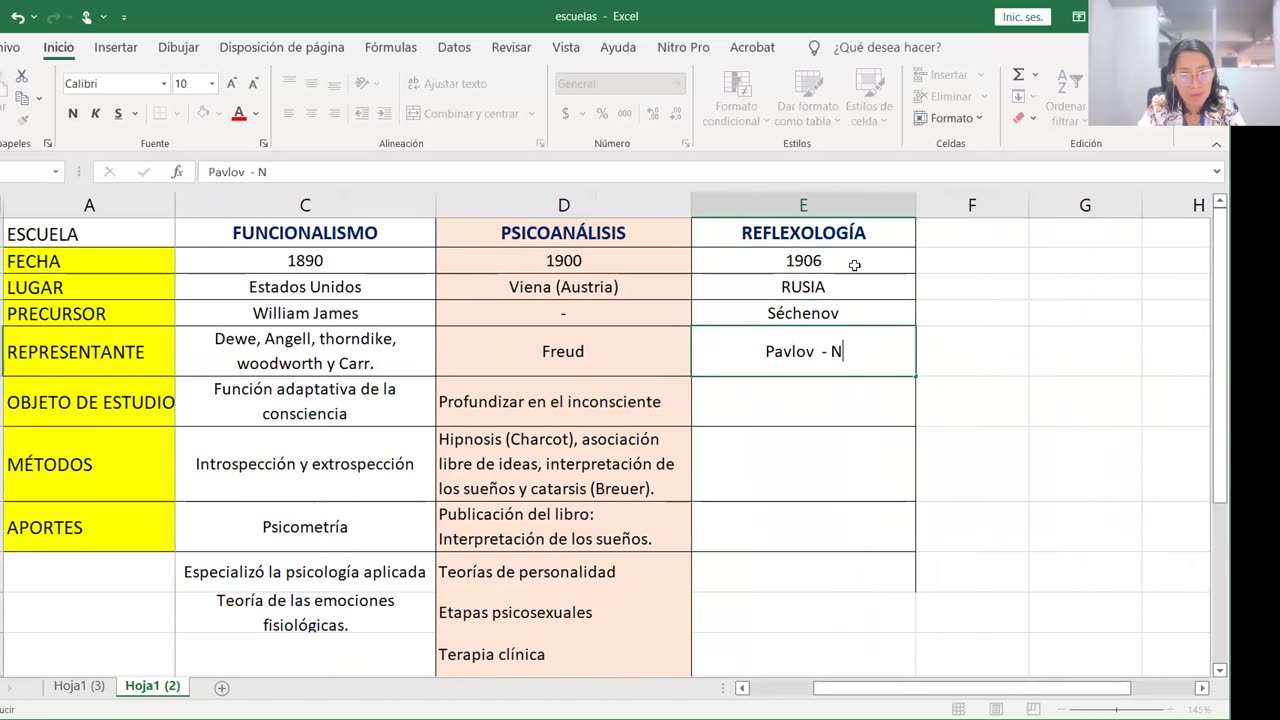Apply the fill color paint bucket
Viewport: 1280px width, 720px height.
(203, 113)
